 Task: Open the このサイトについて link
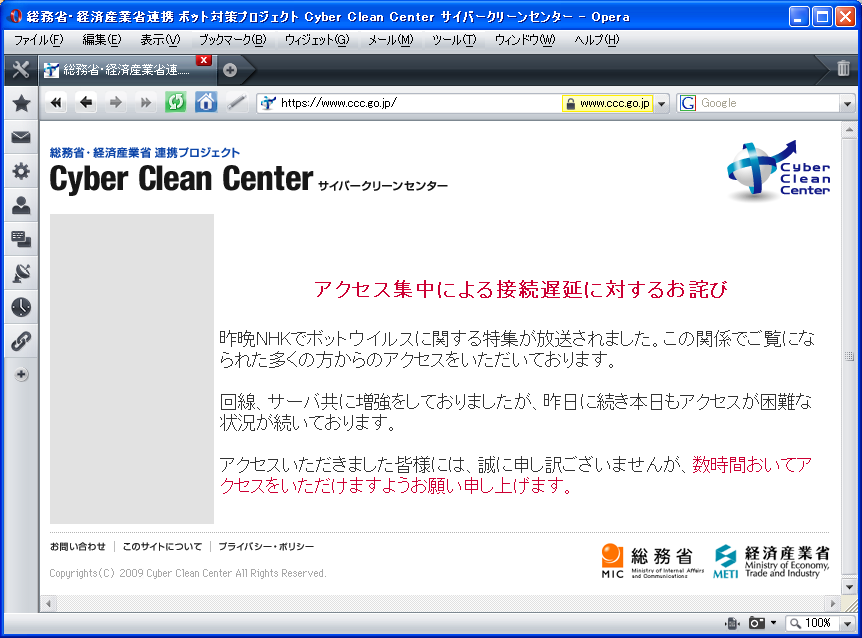[x=162, y=547]
